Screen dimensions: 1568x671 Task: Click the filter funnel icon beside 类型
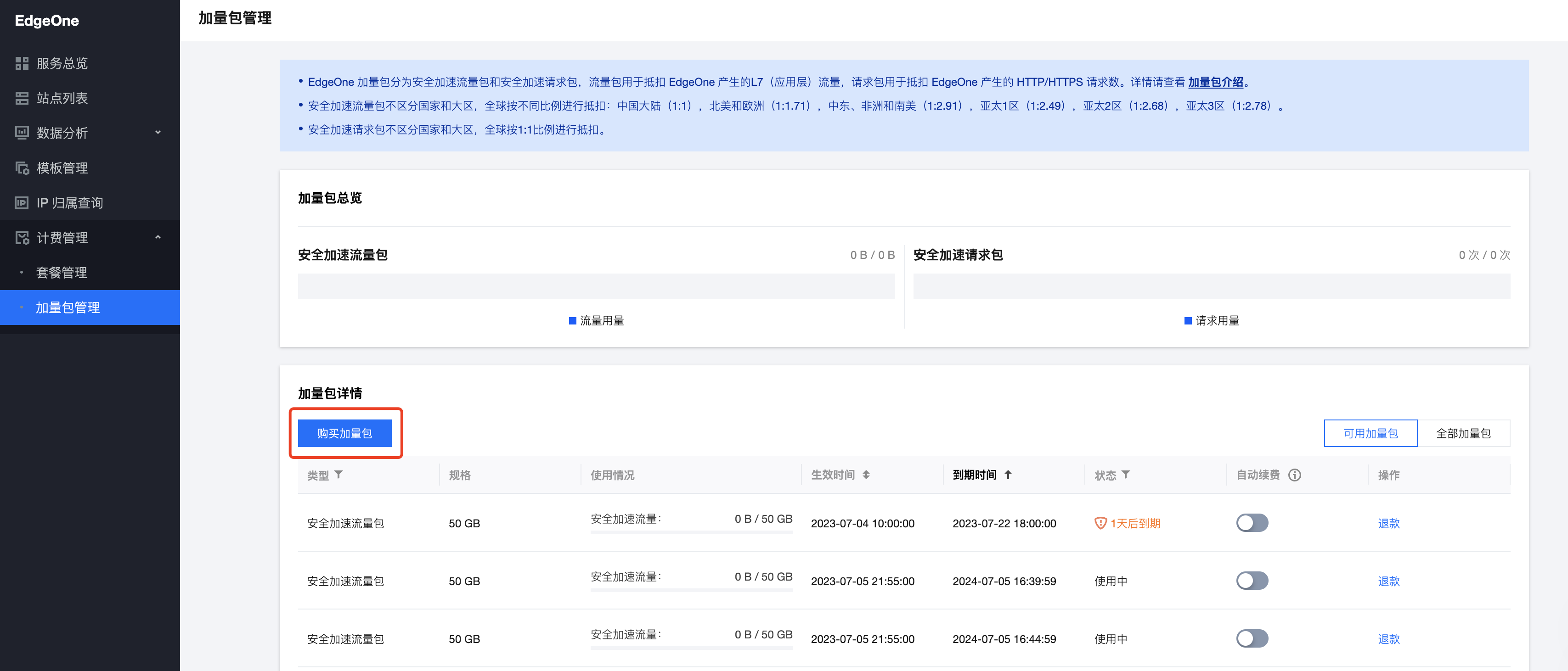coord(338,475)
